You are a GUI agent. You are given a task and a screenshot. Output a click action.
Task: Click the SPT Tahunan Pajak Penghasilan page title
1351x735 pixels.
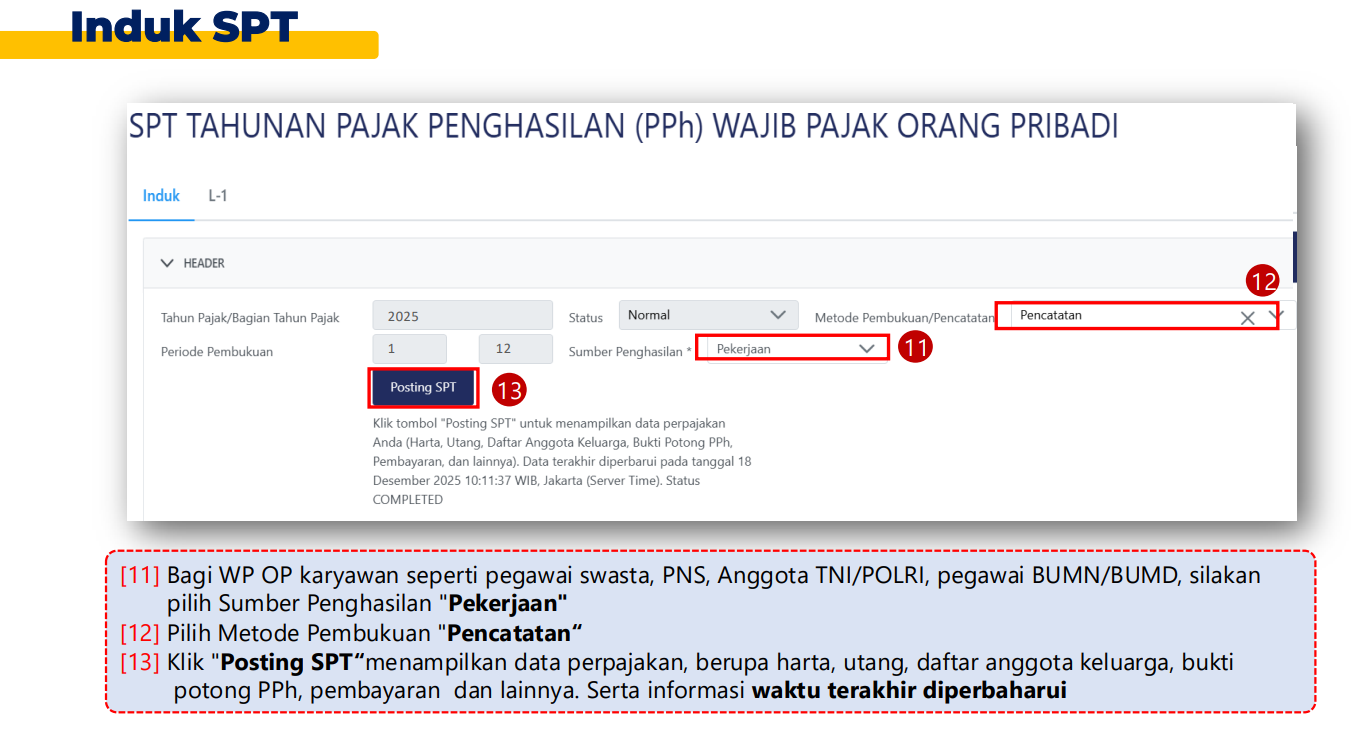(x=623, y=127)
